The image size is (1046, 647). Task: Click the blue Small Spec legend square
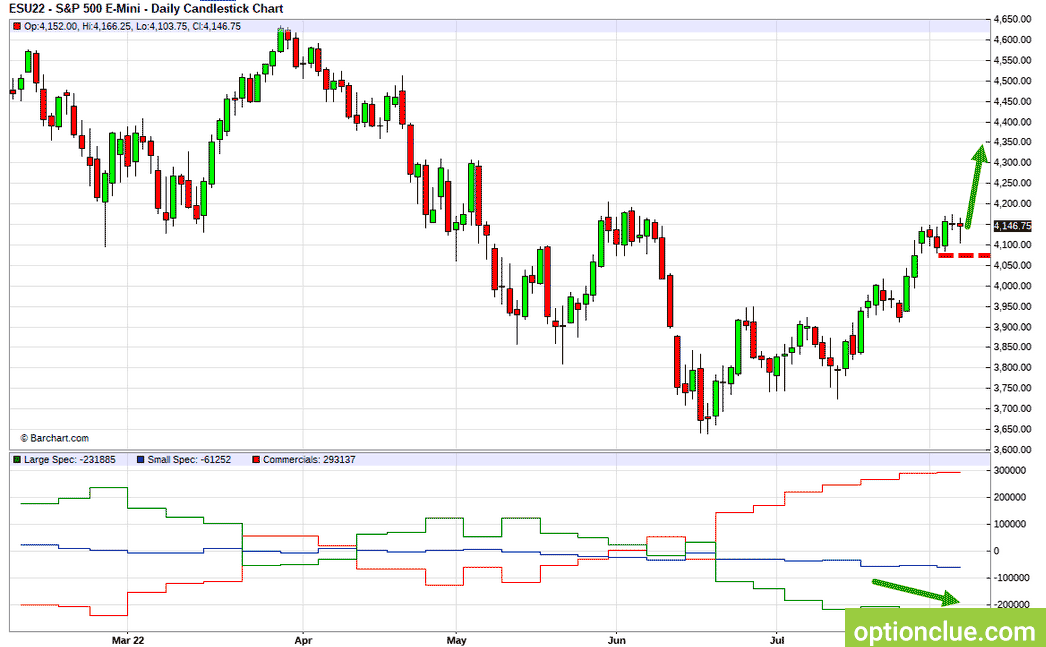140,460
